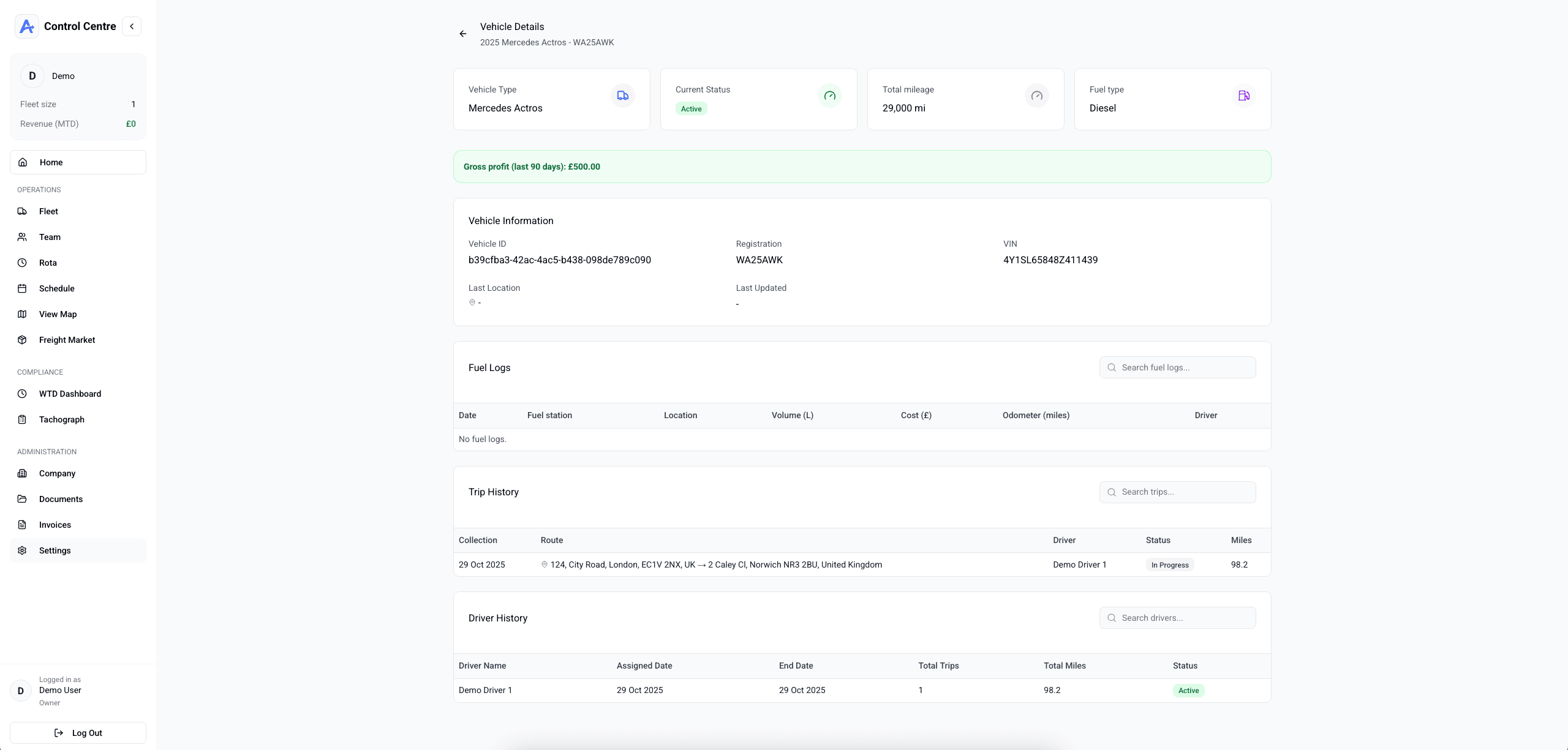Screen dimensions: 1568x750
Task: Click the Control Centre logo
Action: click(x=27, y=26)
